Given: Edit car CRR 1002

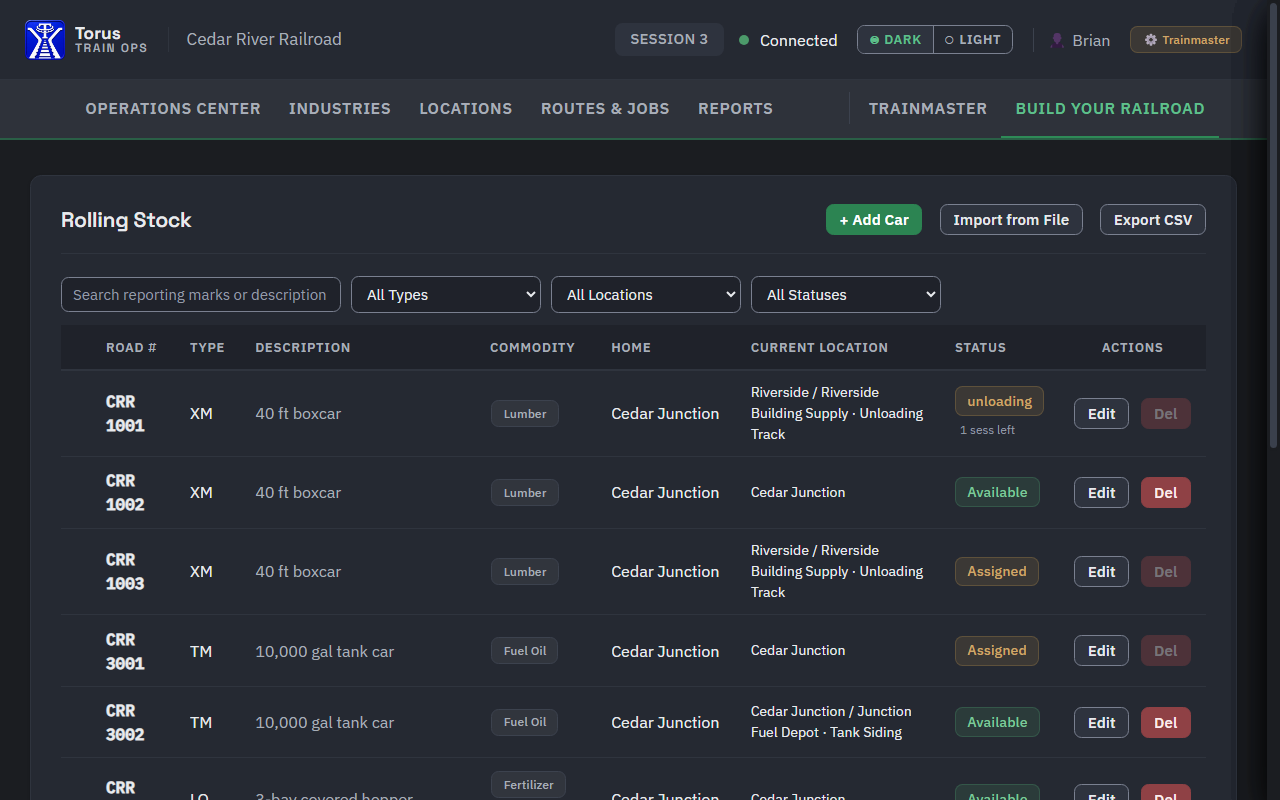Looking at the screenshot, I should [1101, 493].
